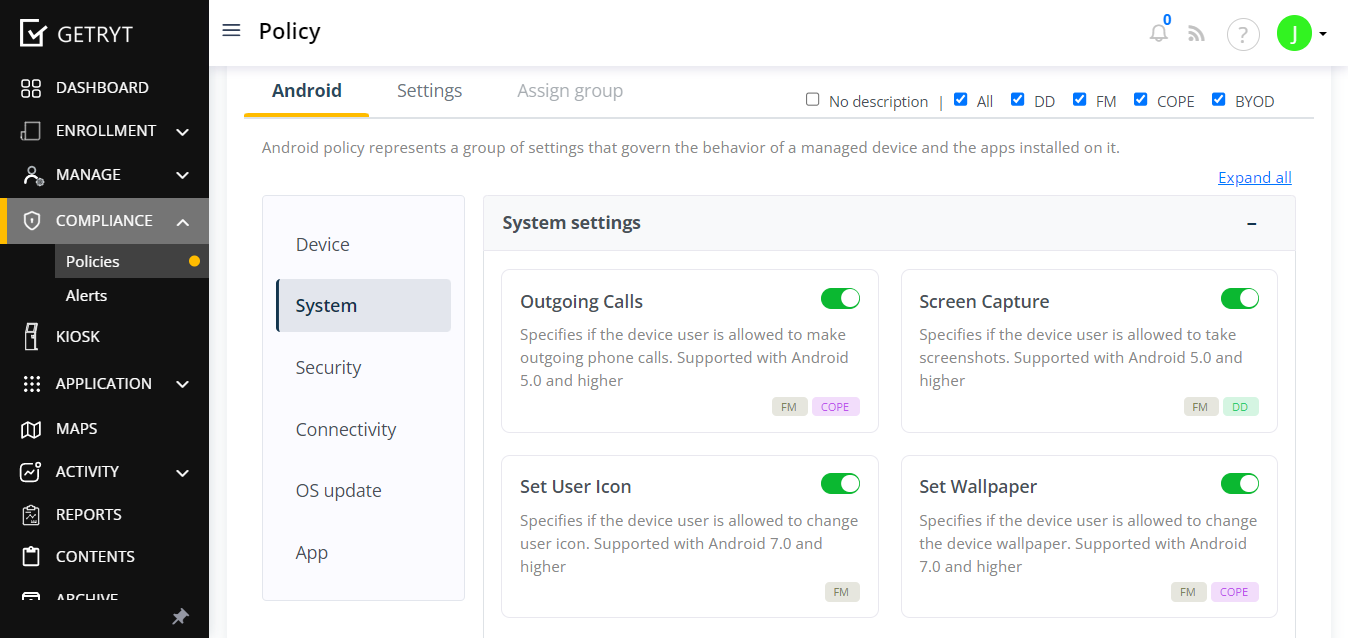Click the Application dots grid icon
Image resolution: width=1348 pixels, height=638 pixels.
tap(31, 384)
